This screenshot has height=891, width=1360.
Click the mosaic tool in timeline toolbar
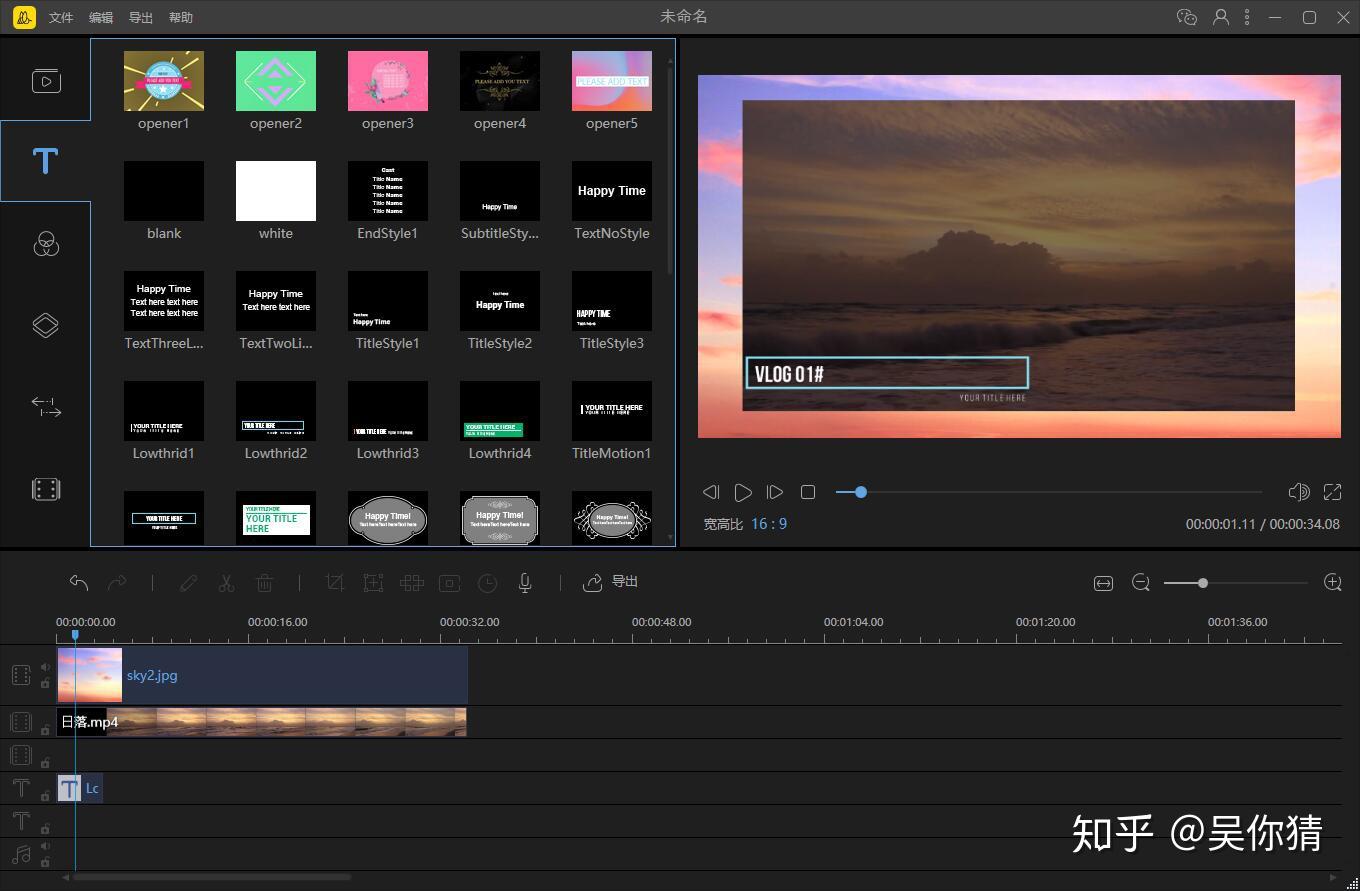click(x=411, y=582)
